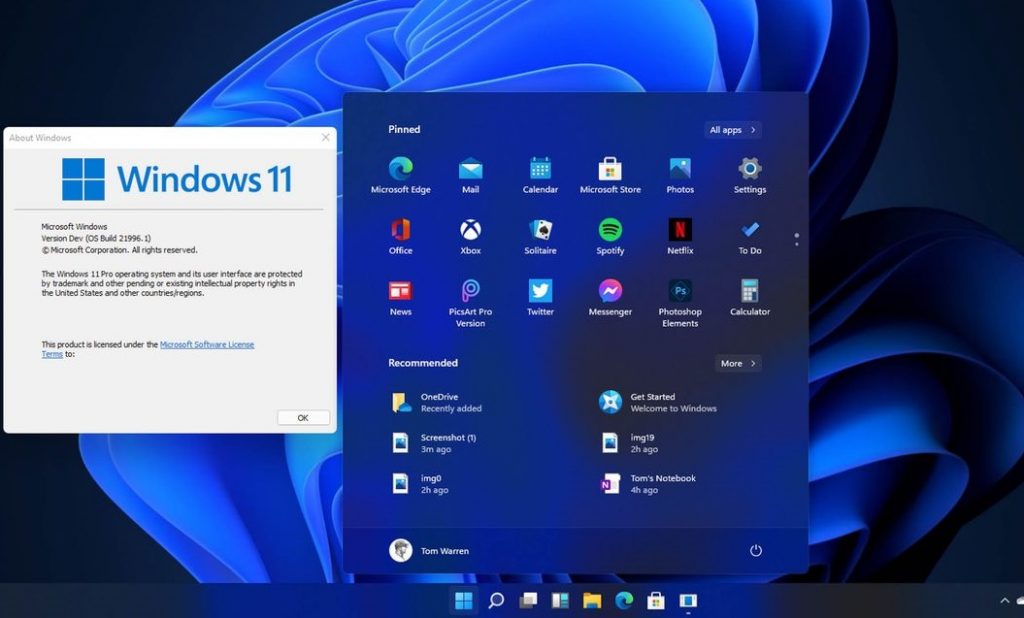Open the Edge icon on the taskbar
Screen dimensions: 1024x618
pos(624,600)
